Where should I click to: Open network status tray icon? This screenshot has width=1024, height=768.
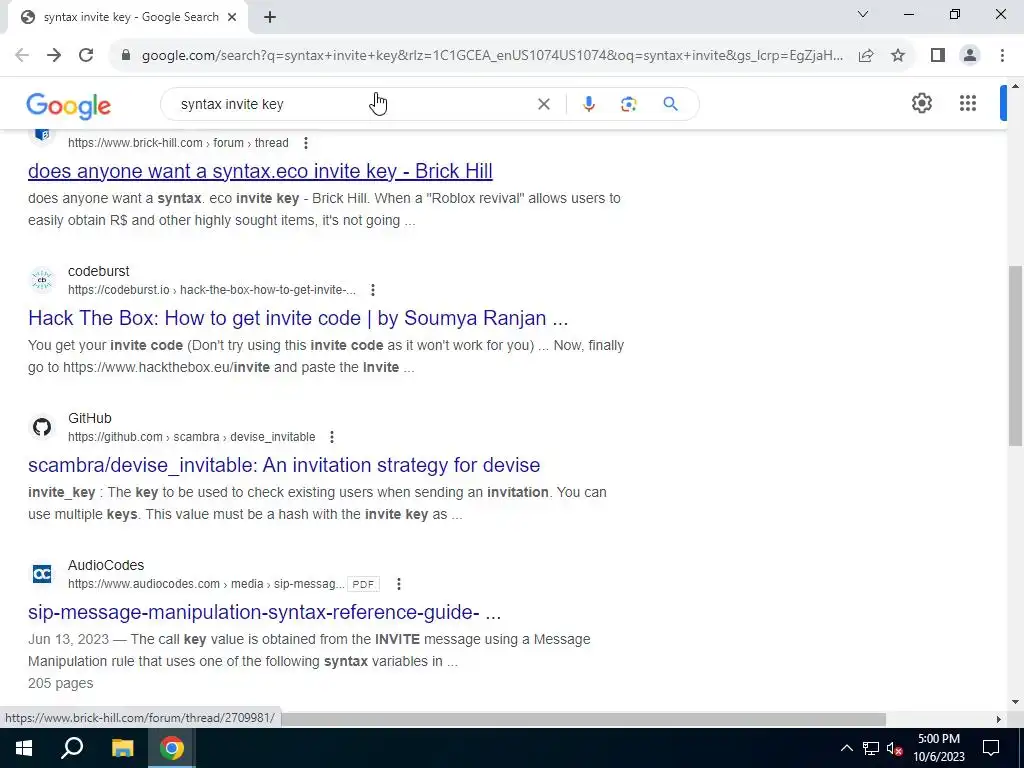[x=871, y=748]
